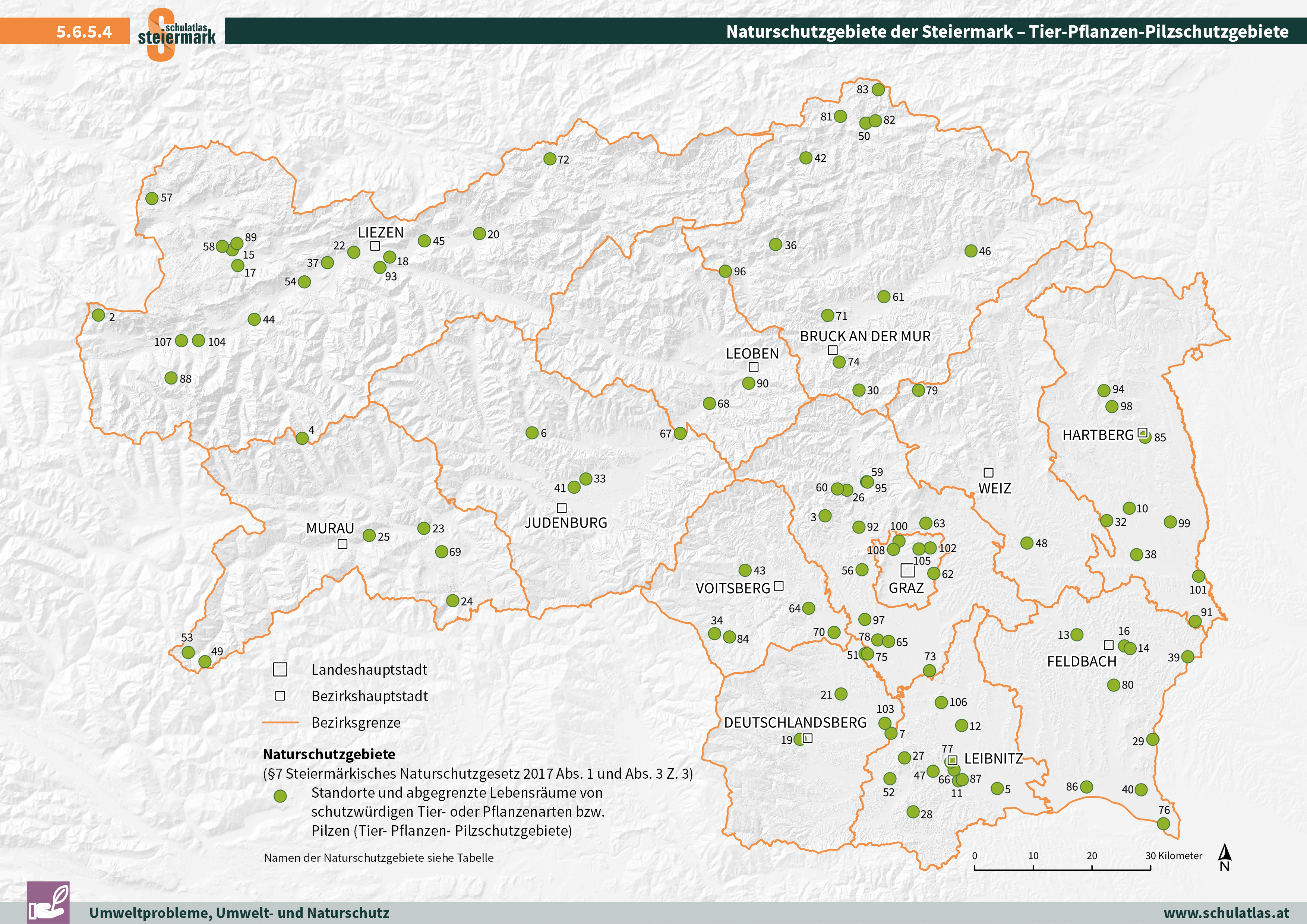Click the Graz capital square symbol
The image size is (1307, 924).
[x=907, y=570]
